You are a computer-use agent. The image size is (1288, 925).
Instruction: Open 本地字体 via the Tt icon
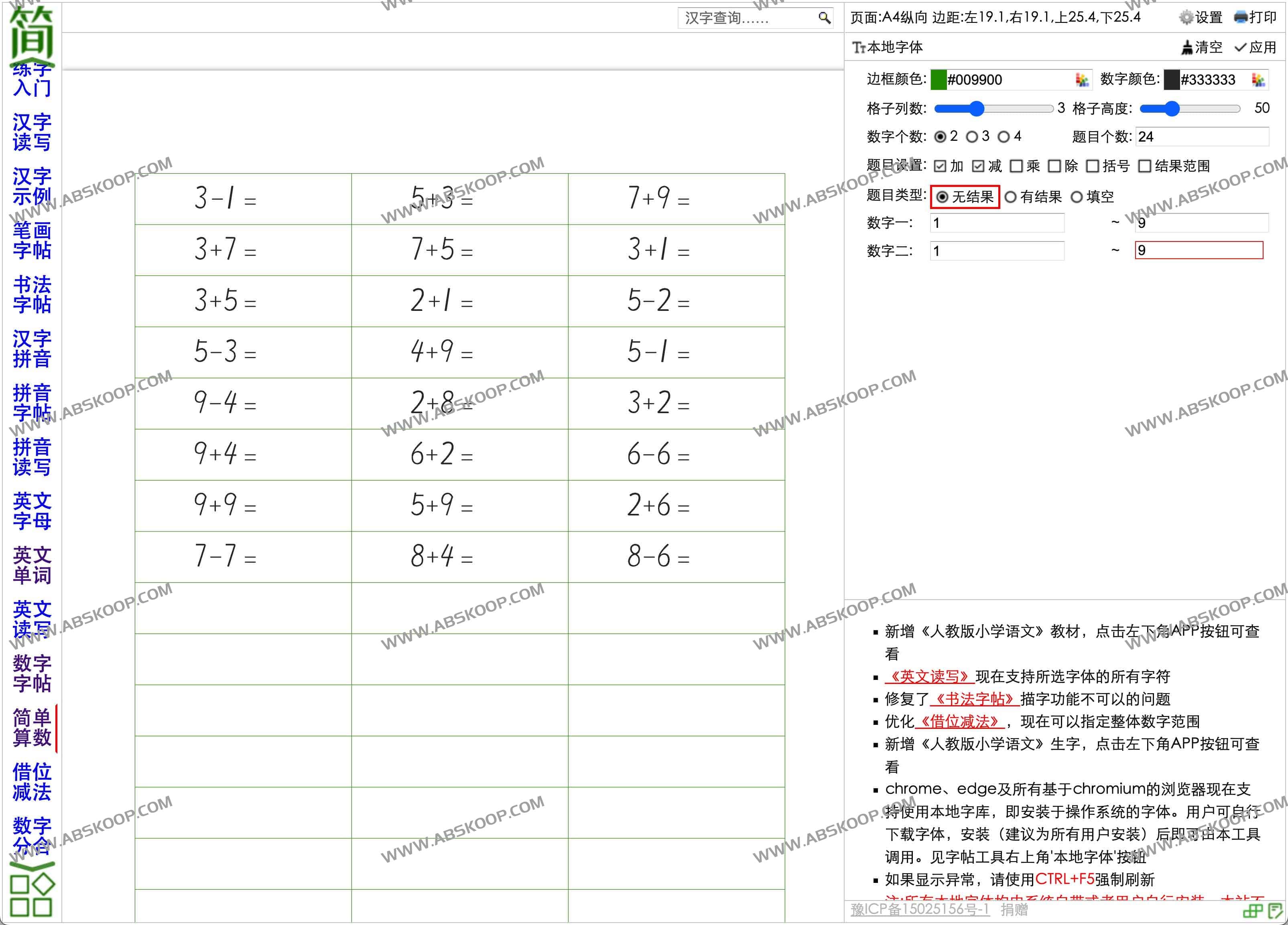pos(859,47)
